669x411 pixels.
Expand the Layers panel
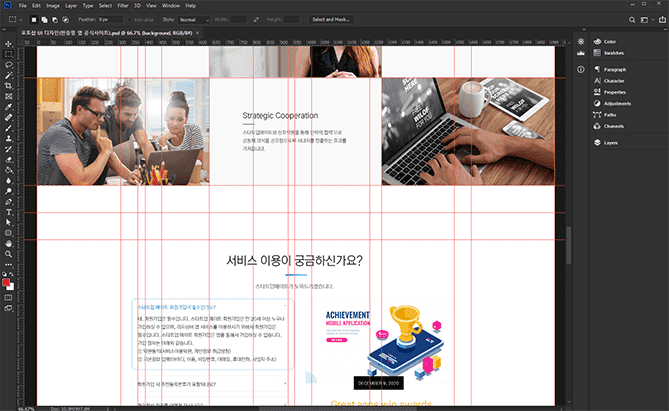pyautogui.click(x=605, y=143)
